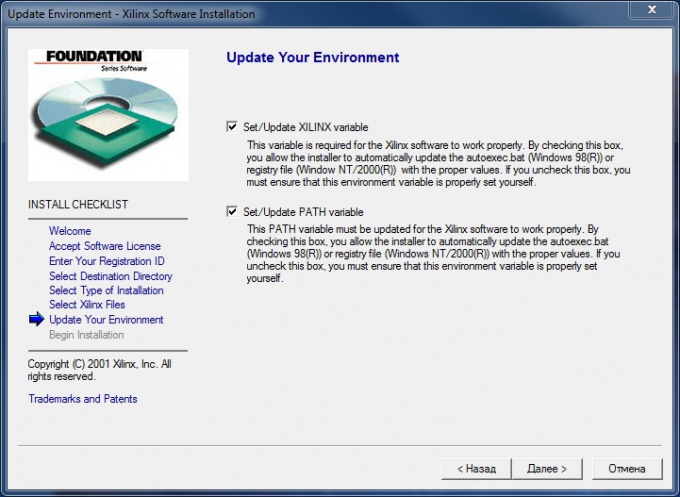The height and width of the screenshot is (497, 680).
Task: Go back with the < Назад button
Action: click(x=476, y=469)
